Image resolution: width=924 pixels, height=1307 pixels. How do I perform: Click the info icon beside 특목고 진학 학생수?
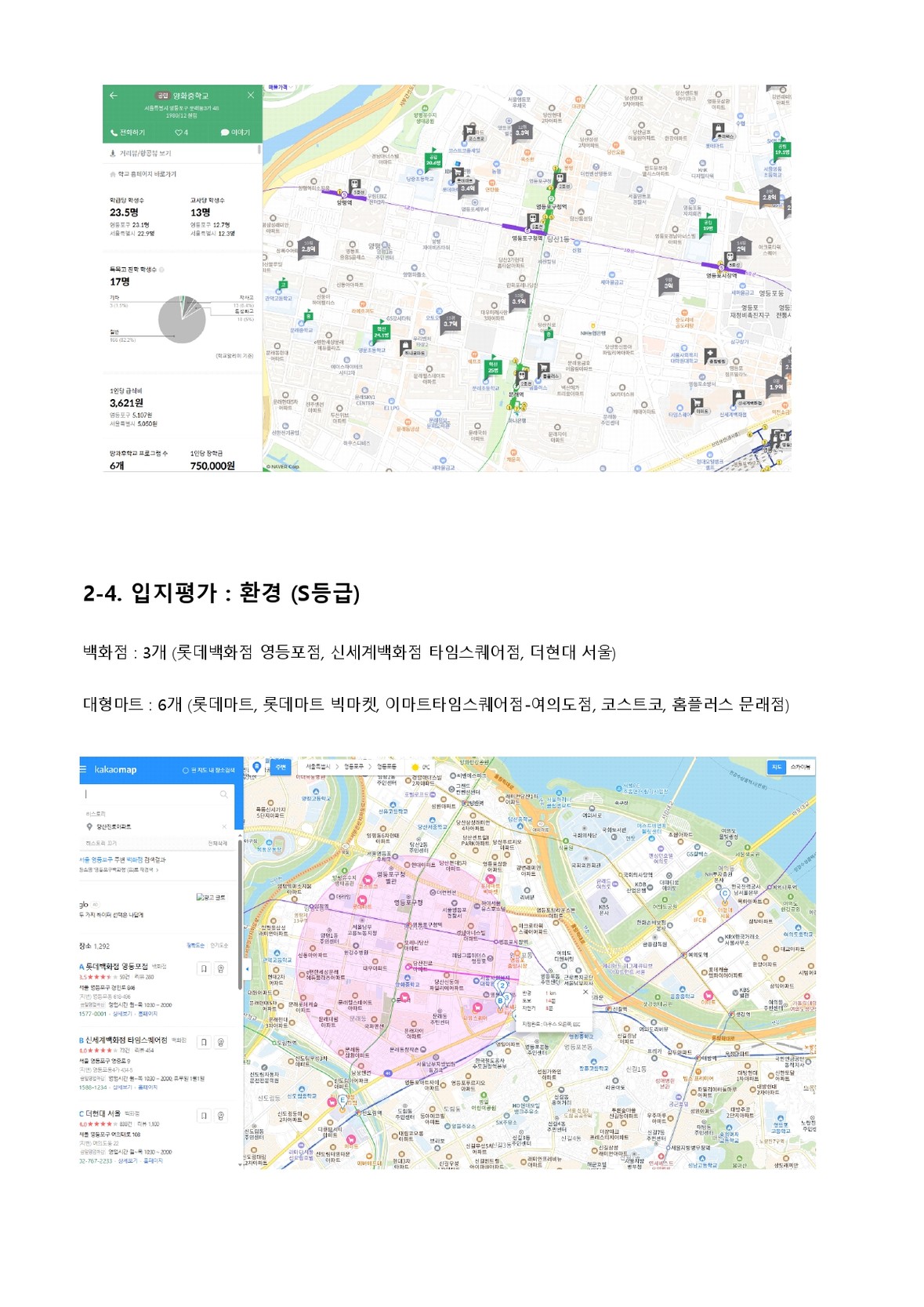pos(161,270)
